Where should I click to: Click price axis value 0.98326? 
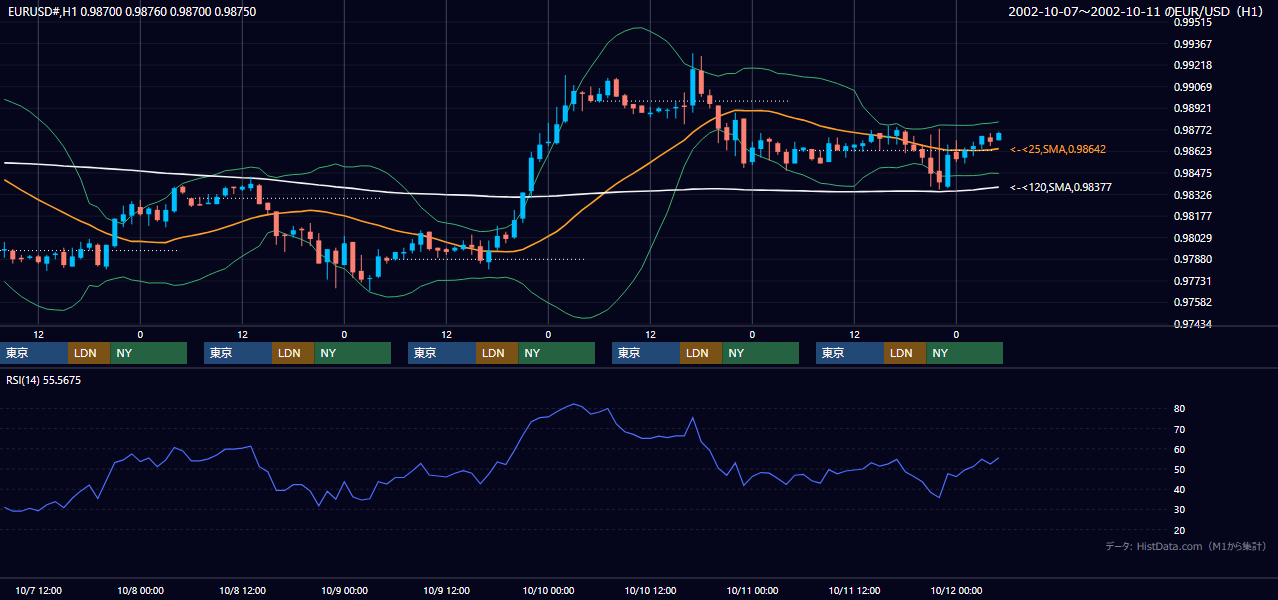click(1193, 195)
